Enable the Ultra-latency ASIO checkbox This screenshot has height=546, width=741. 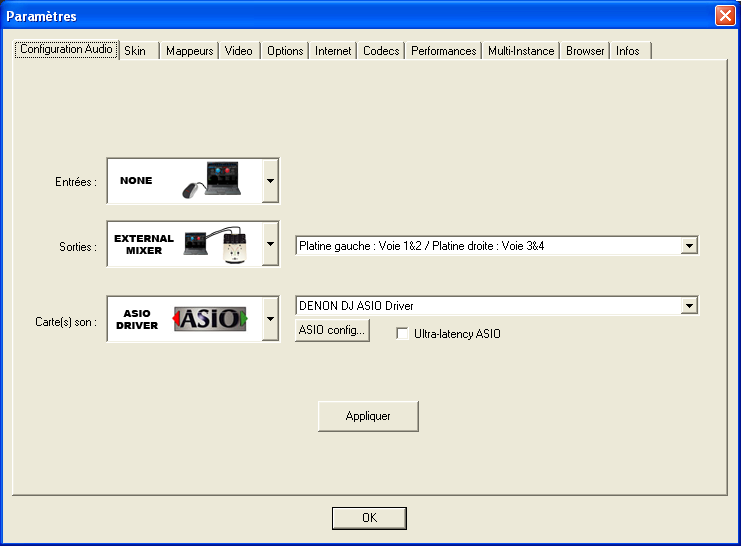point(403,333)
